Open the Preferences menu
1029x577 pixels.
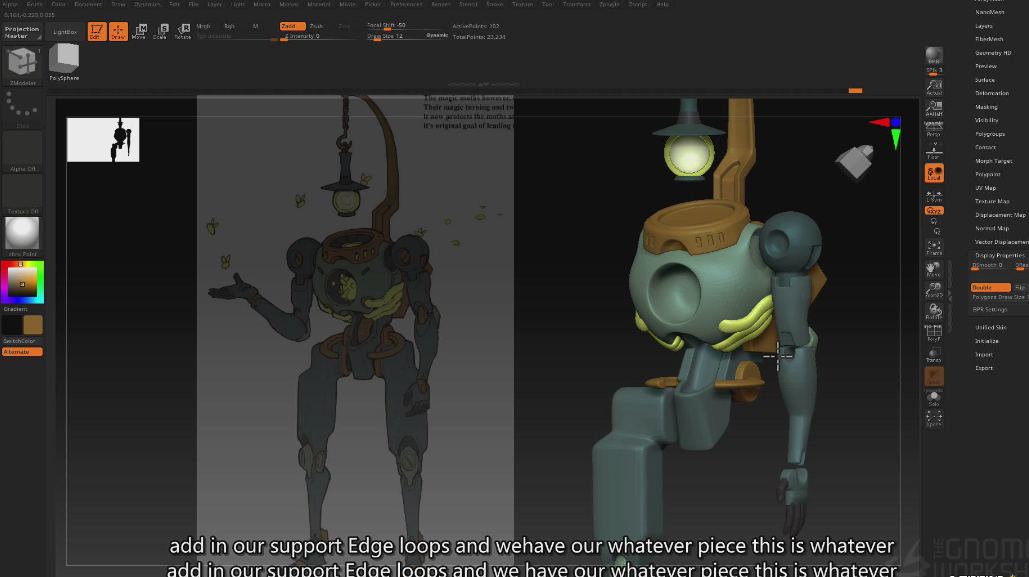tap(406, 4)
